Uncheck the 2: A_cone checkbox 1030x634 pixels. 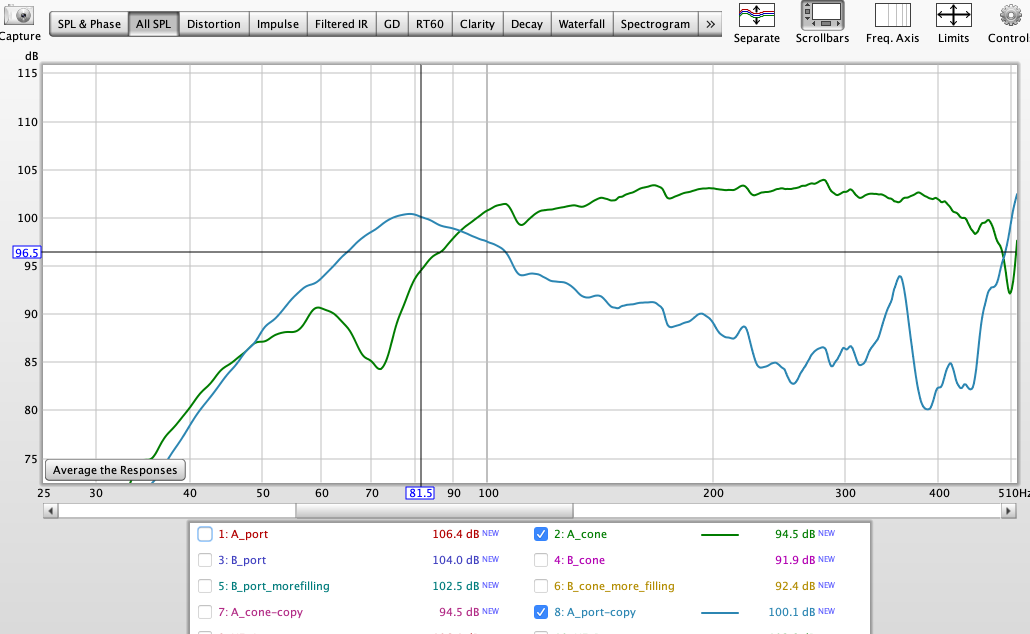pos(541,534)
